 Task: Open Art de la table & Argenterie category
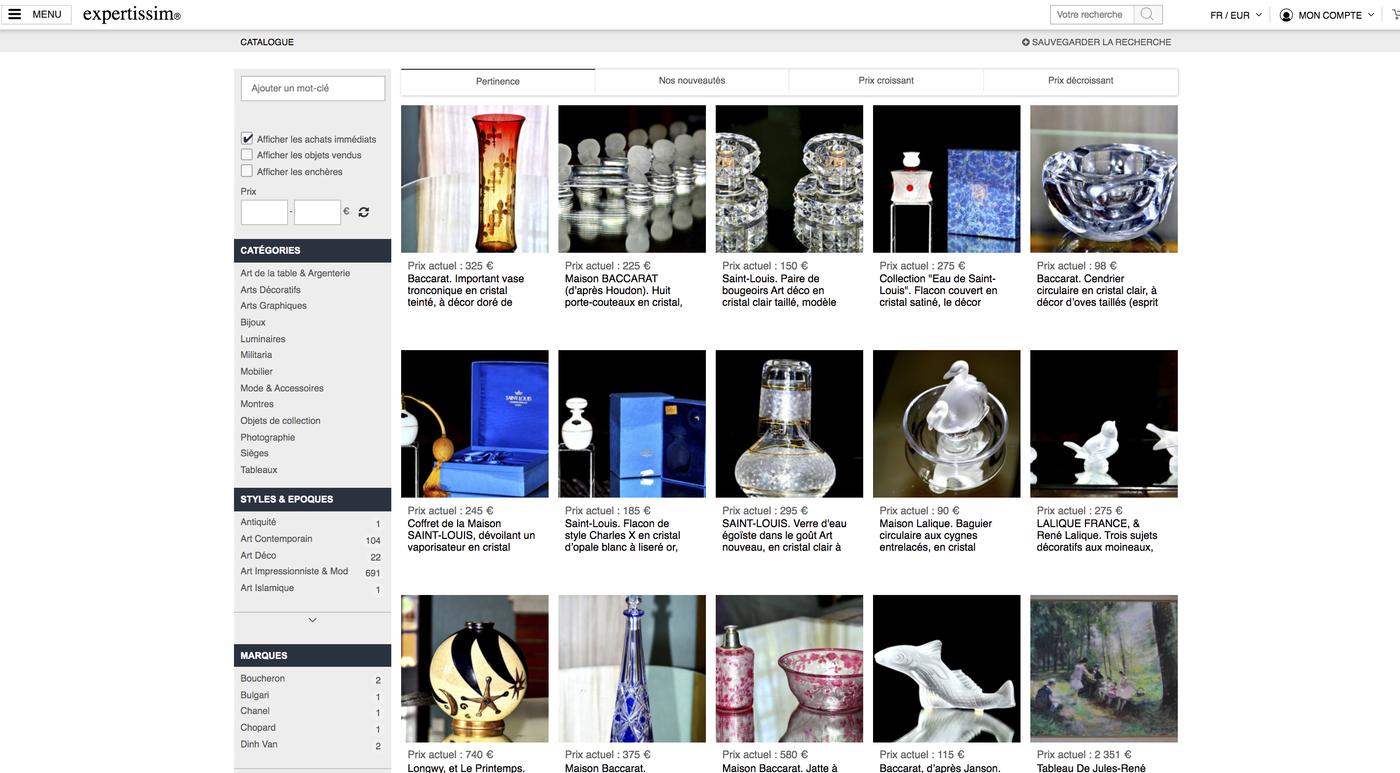coord(295,273)
